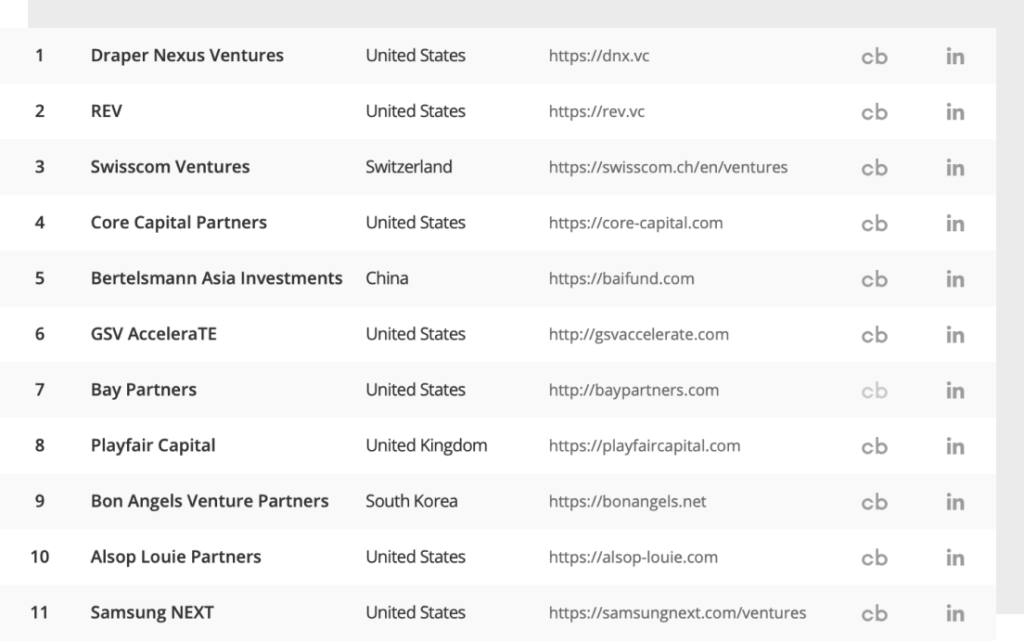Image resolution: width=1024 pixels, height=642 pixels.
Task: Select the Bay Partners investor name
Action: click(x=144, y=390)
